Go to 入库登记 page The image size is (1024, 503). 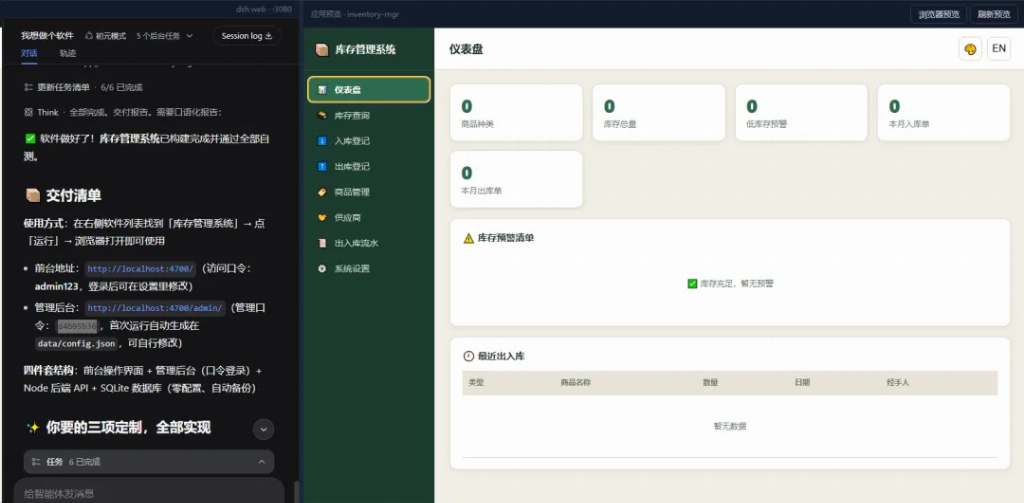[368, 141]
